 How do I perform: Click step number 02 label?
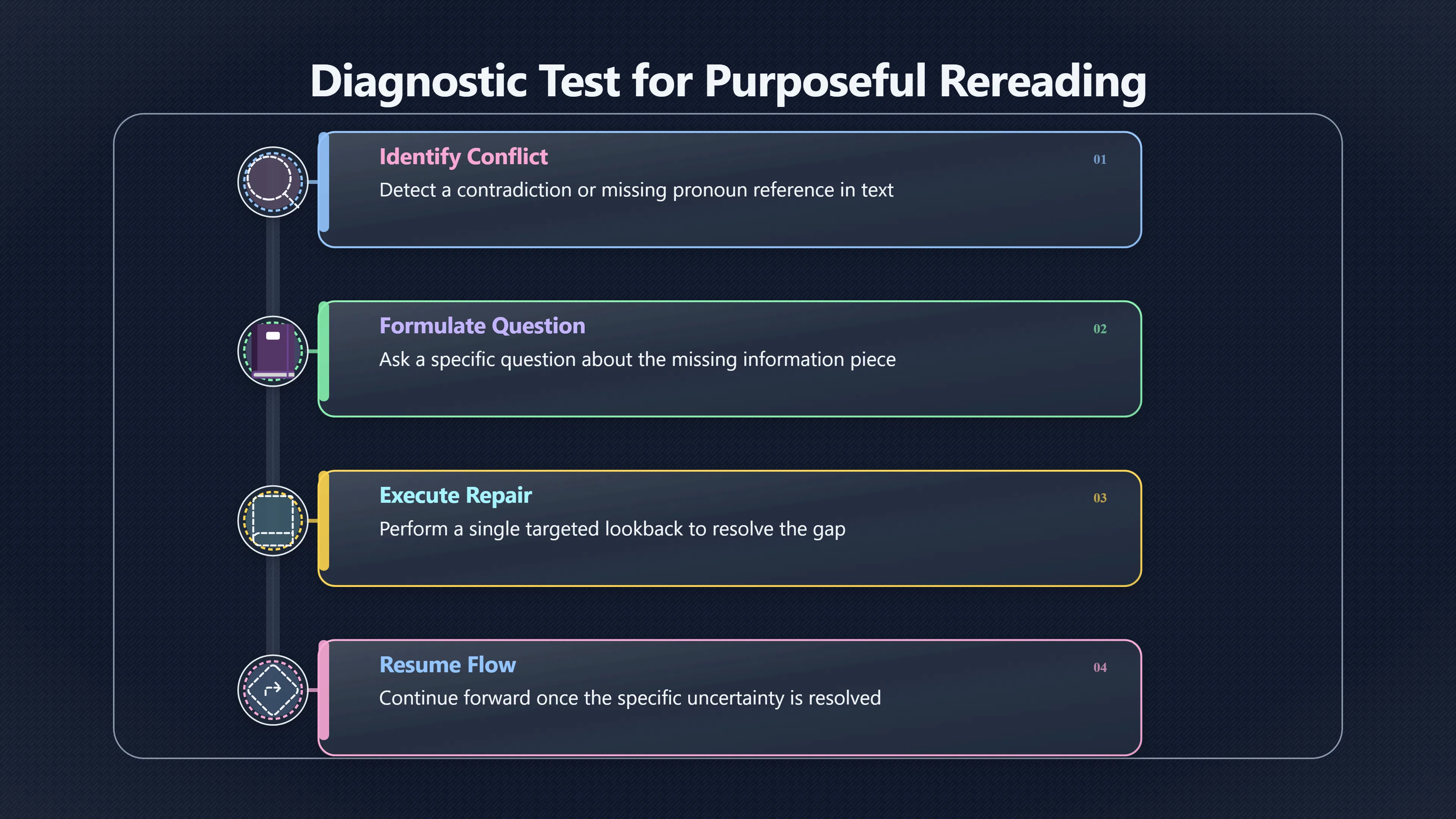click(x=1099, y=329)
